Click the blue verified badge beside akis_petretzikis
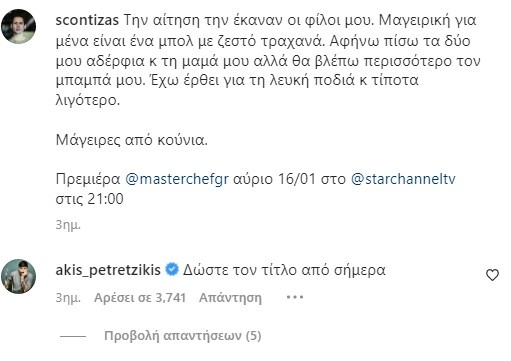Viewport: 511px width, 361px height. [x=172, y=269]
